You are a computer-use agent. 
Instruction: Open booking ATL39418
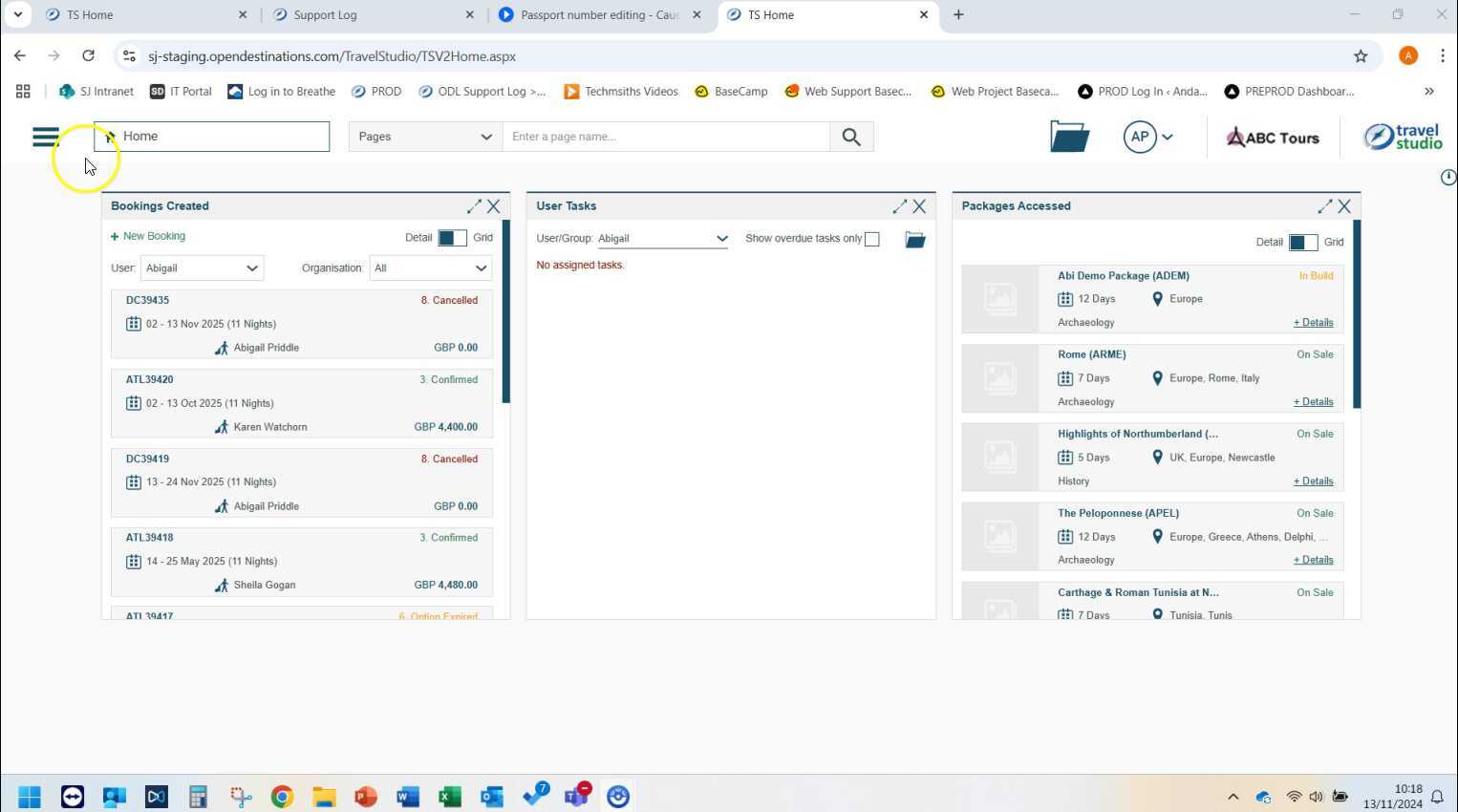tap(149, 538)
